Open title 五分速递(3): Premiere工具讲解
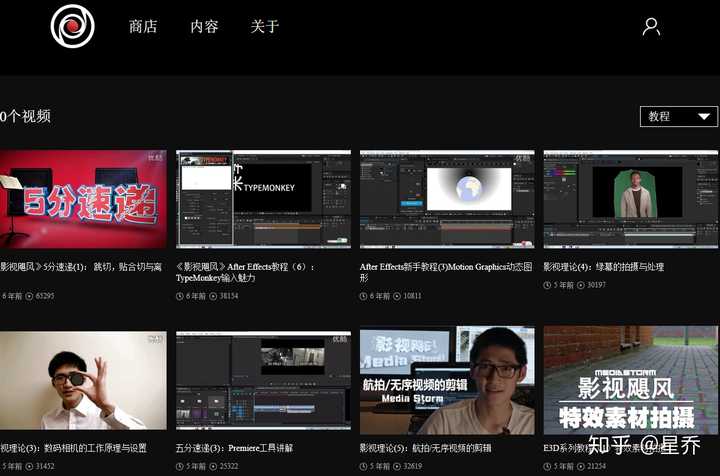Viewport: 720px width, 476px height. [234, 448]
